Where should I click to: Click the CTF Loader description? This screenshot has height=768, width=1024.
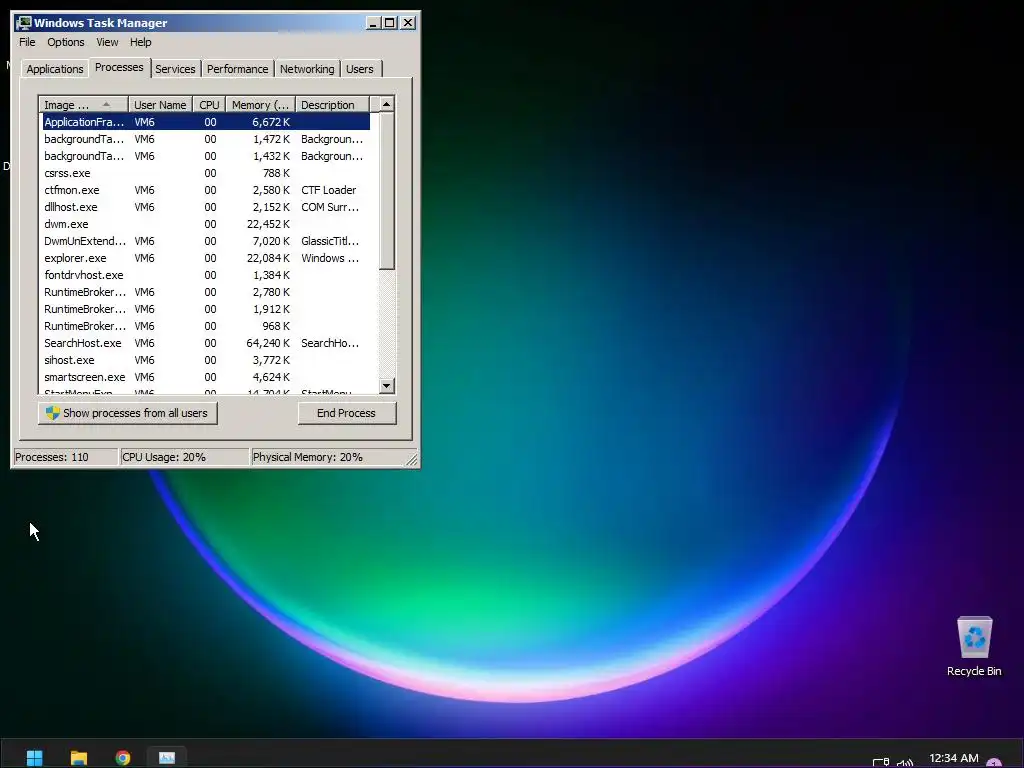(x=328, y=190)
